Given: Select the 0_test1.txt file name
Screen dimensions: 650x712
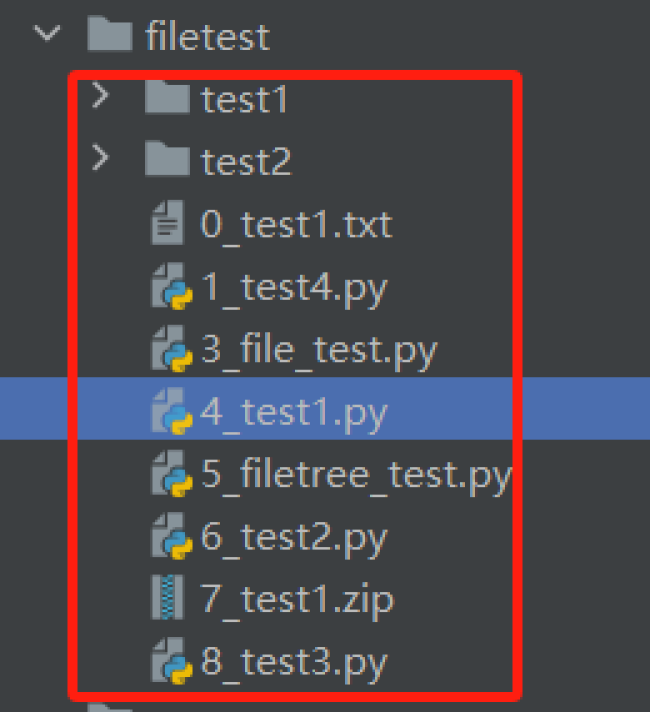Looking at the screenshot, I should [x=296, y=225].
